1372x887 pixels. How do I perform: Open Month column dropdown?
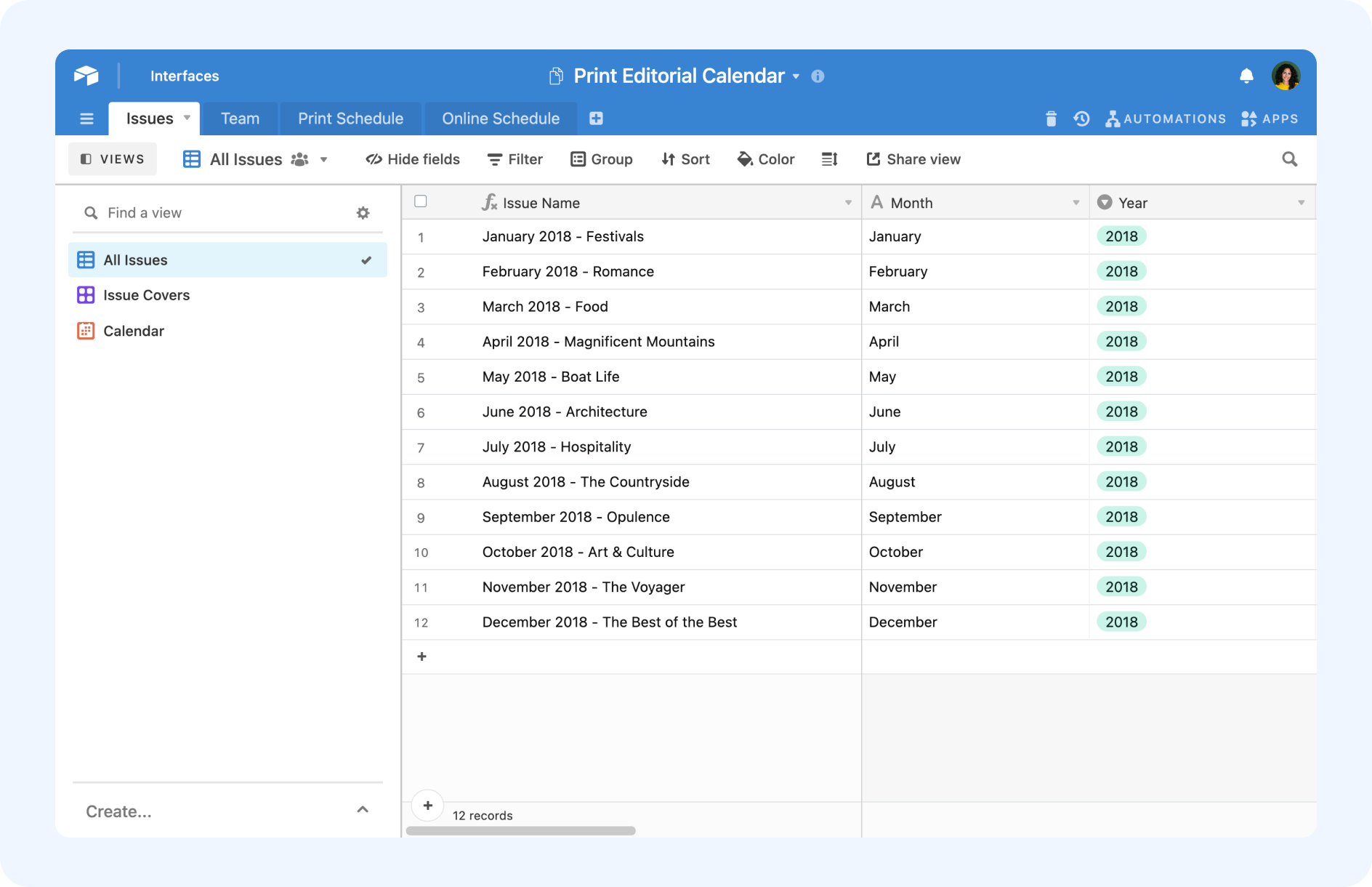coord(1076,203)
